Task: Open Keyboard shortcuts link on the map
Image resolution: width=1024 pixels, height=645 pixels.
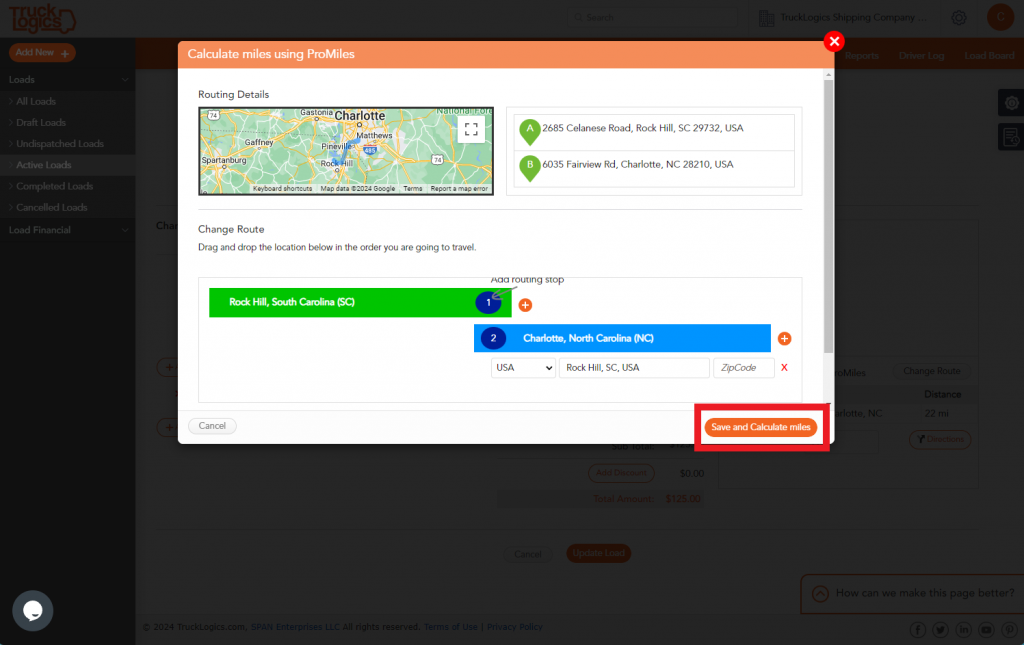Action: pyautogui.click(x=282, y=189)
